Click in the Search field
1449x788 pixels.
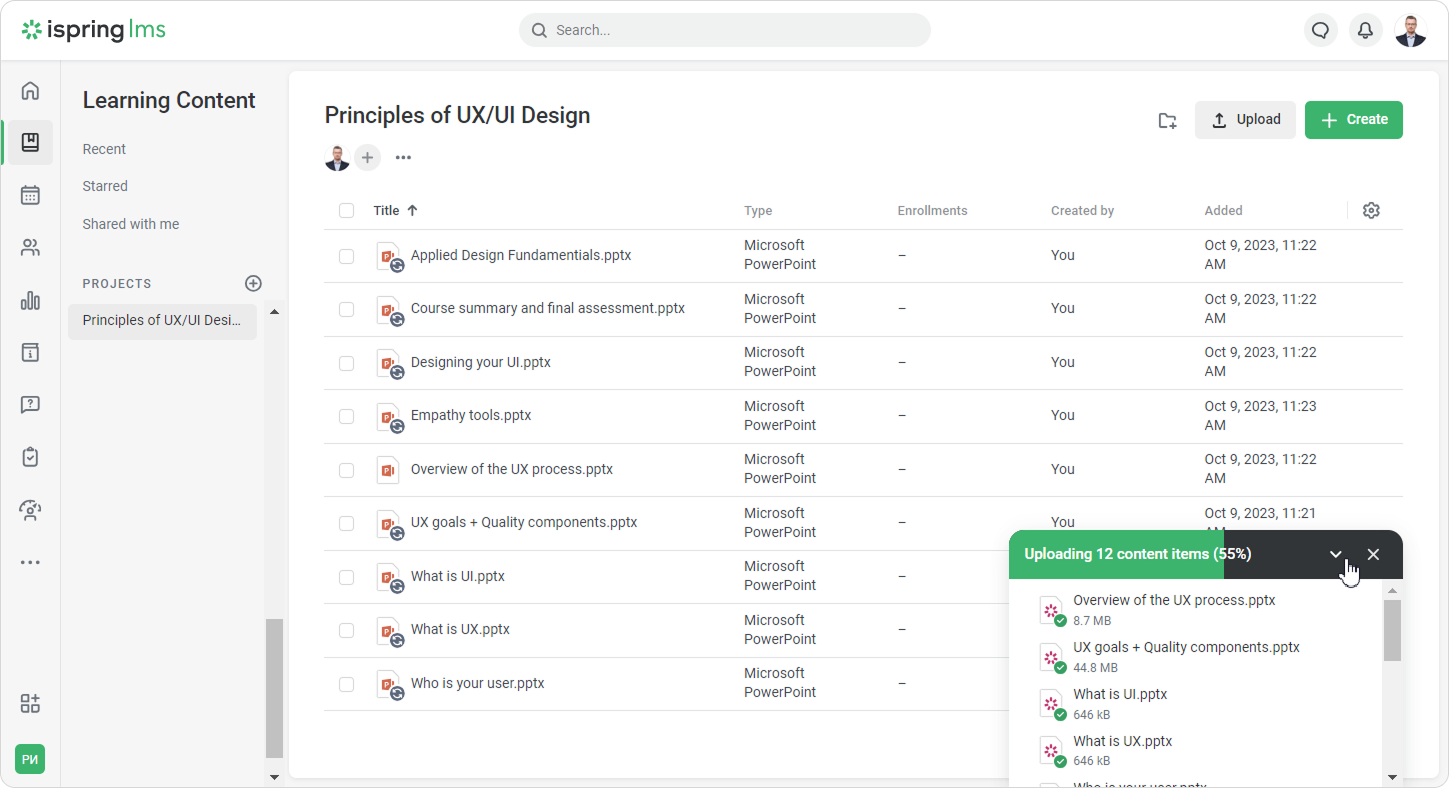724,30
